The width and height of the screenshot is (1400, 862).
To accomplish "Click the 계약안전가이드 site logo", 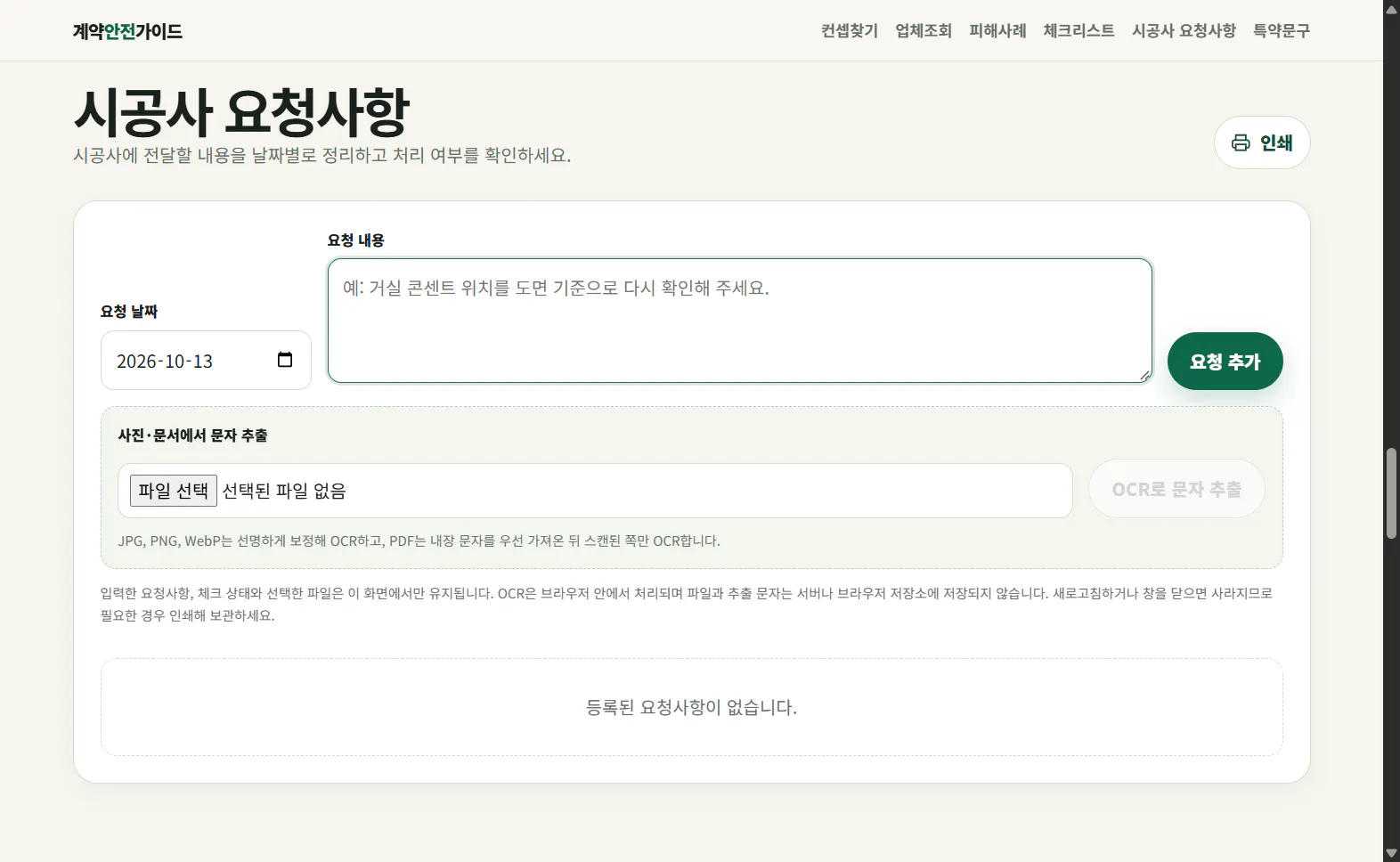I will (x=127, y=31).
